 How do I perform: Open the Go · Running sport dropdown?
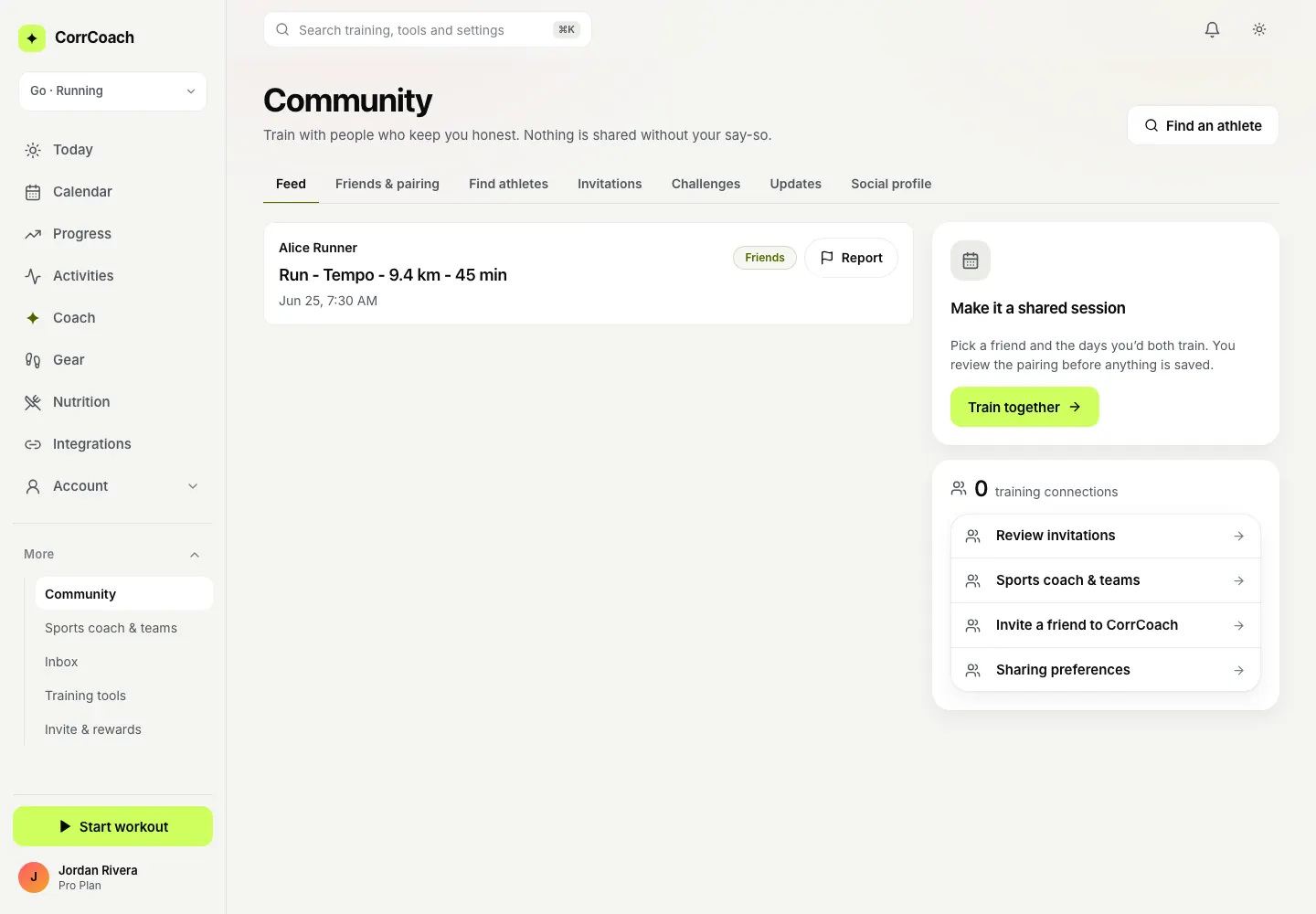point(112,91)
